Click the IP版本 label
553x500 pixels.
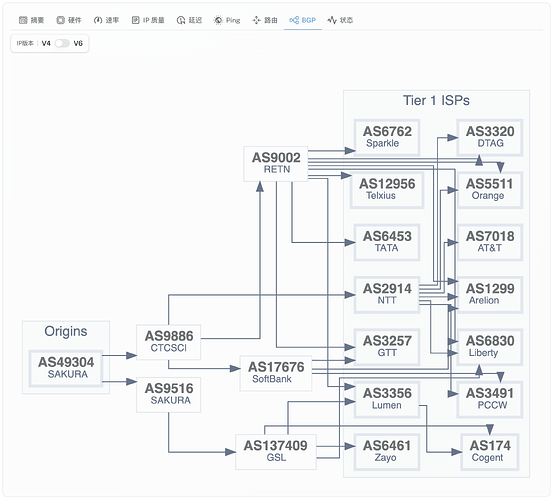(x=25, y=43)
